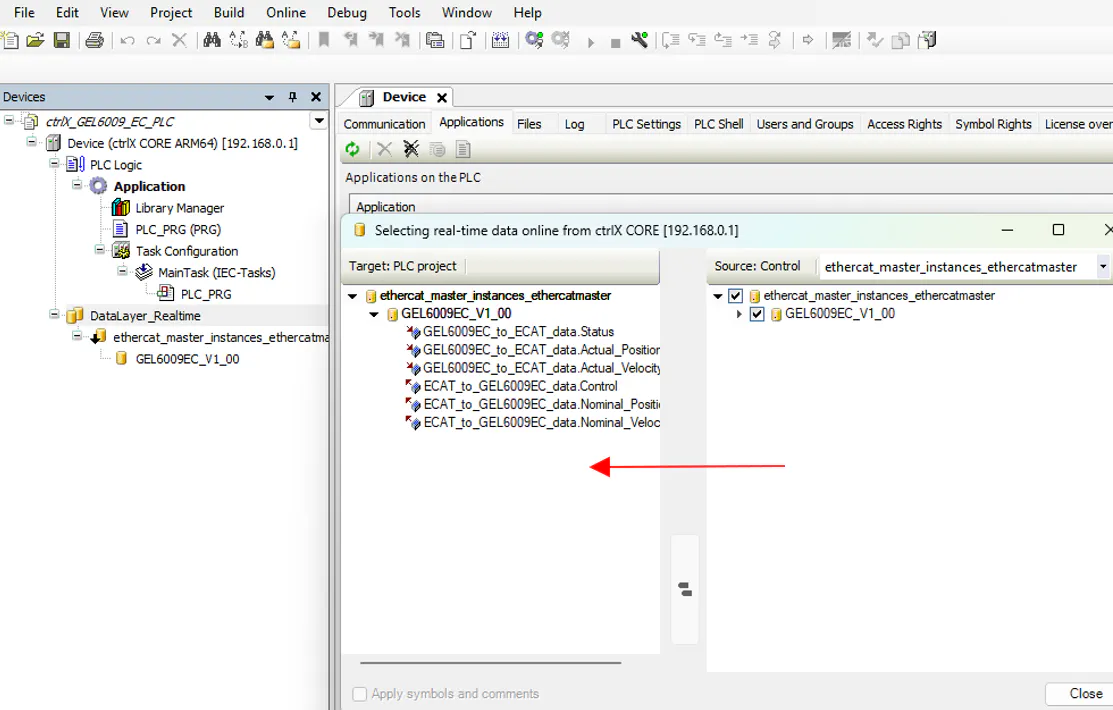
Task: Click the Open project folder icon
Action: 35,40
